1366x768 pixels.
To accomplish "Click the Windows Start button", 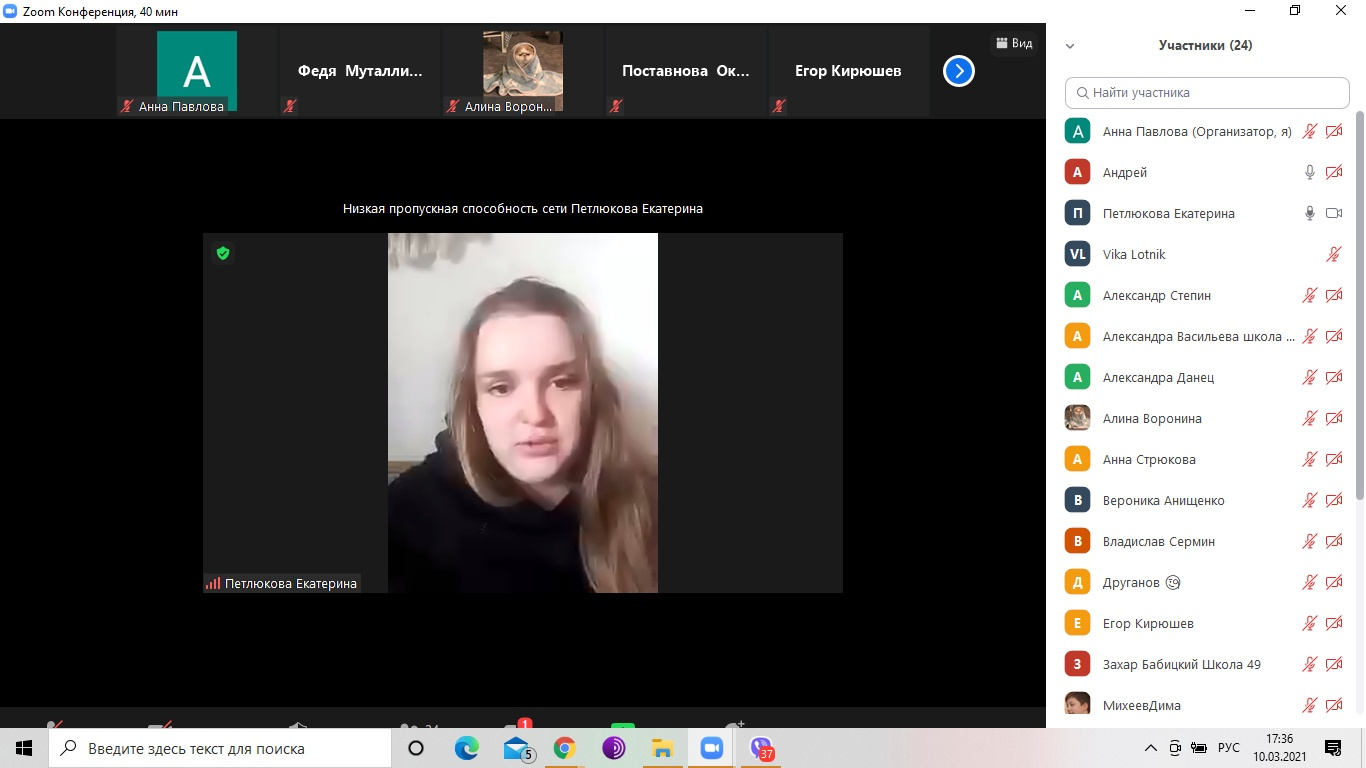I will pyautogui.click(x=24, y=748).
